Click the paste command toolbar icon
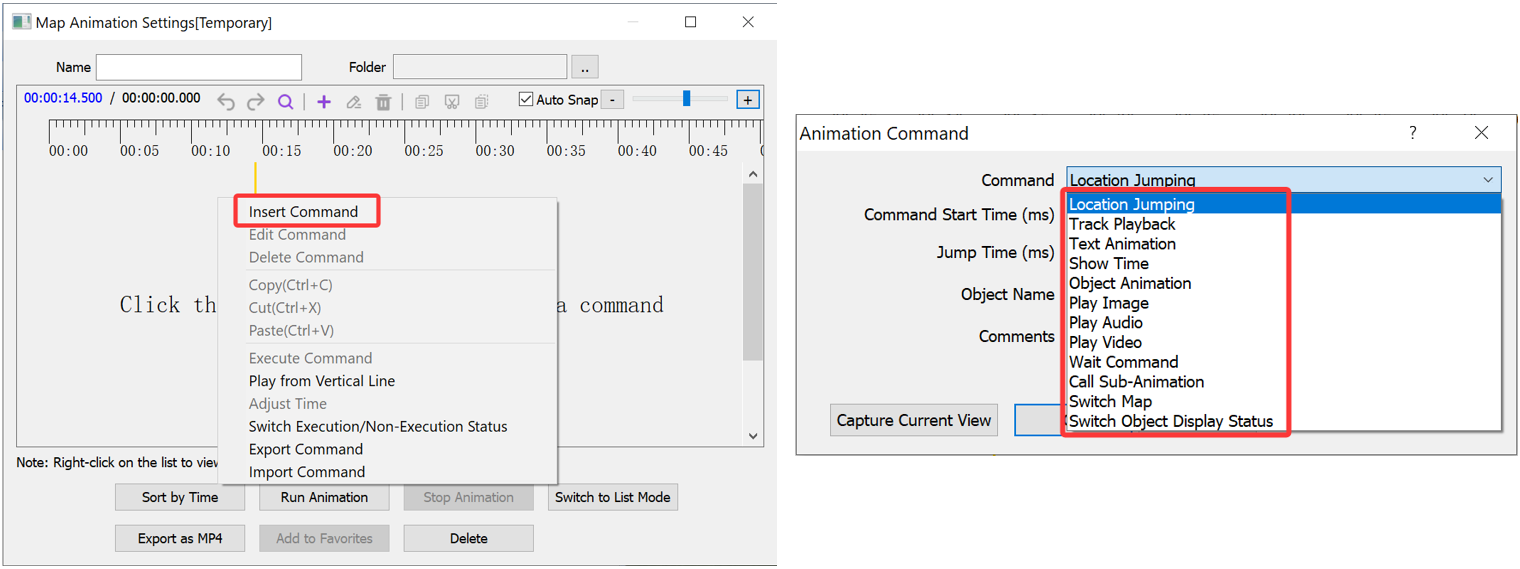The width and height of the screenshot is (1520, 569). [x=482, y=101]
